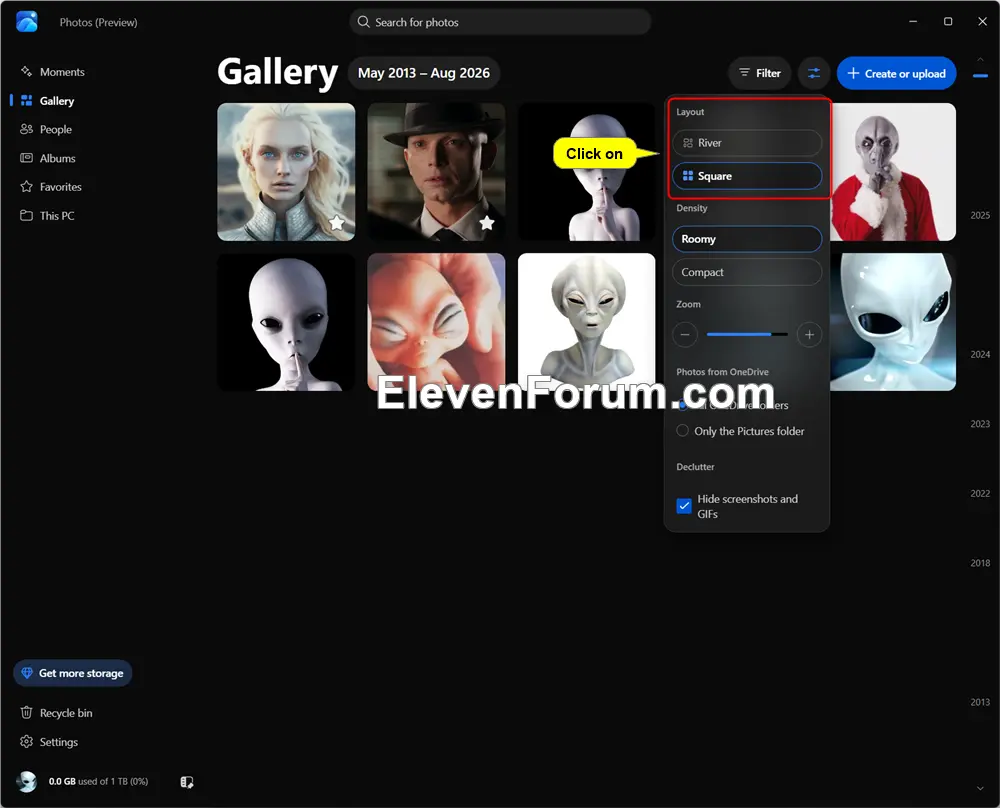Jump to 2024 on the timeline
Image resolution: width=1000 pixels, height=808 pixels.
click(980, 355)
